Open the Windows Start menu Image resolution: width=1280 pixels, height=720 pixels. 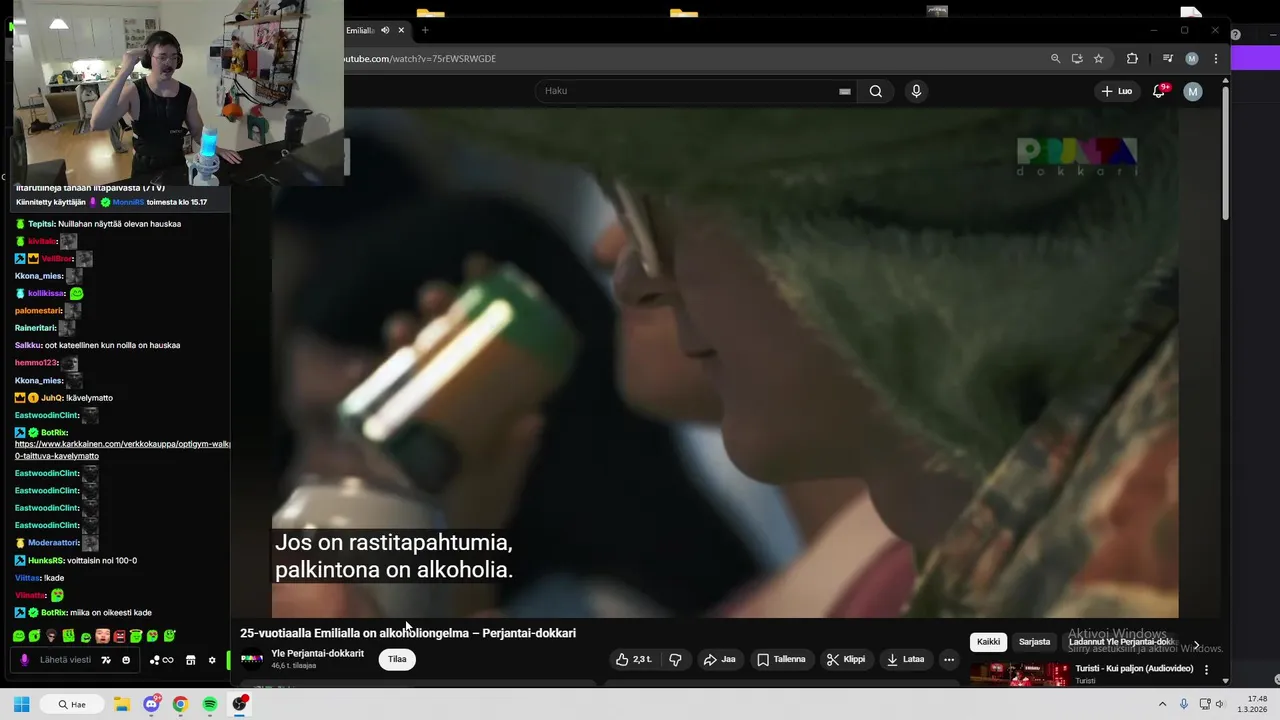pos(21,704)
